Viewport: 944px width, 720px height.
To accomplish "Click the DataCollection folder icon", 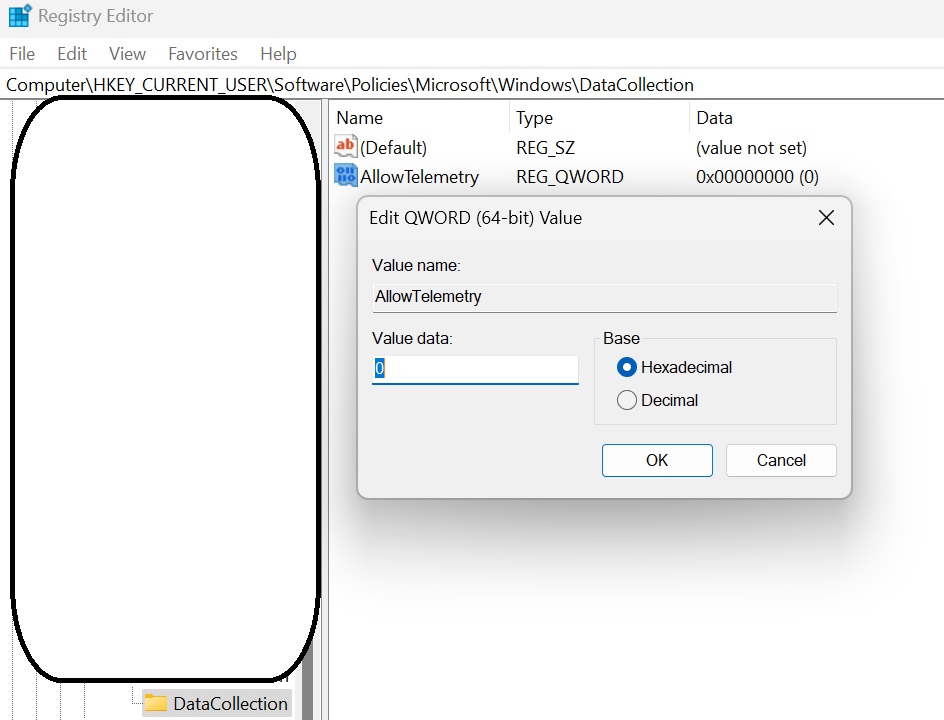I will tap(156, 703).
